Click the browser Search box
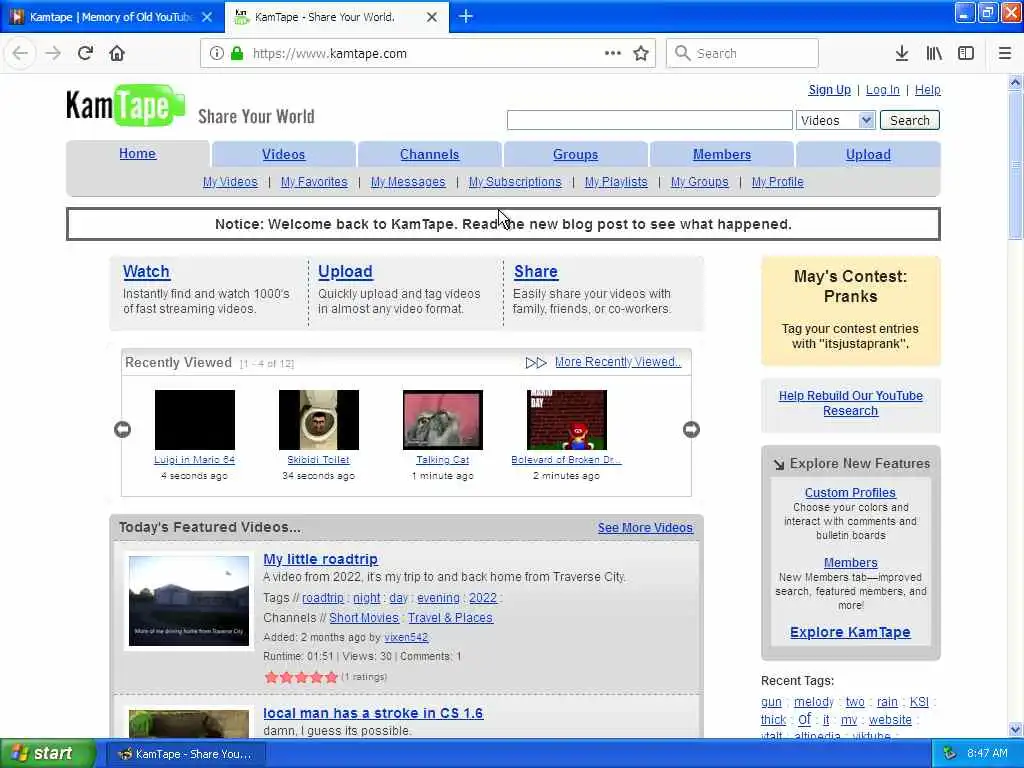The height and width of the screenshot is (768, 1024). pyautogui.click(x=743, y=54)
